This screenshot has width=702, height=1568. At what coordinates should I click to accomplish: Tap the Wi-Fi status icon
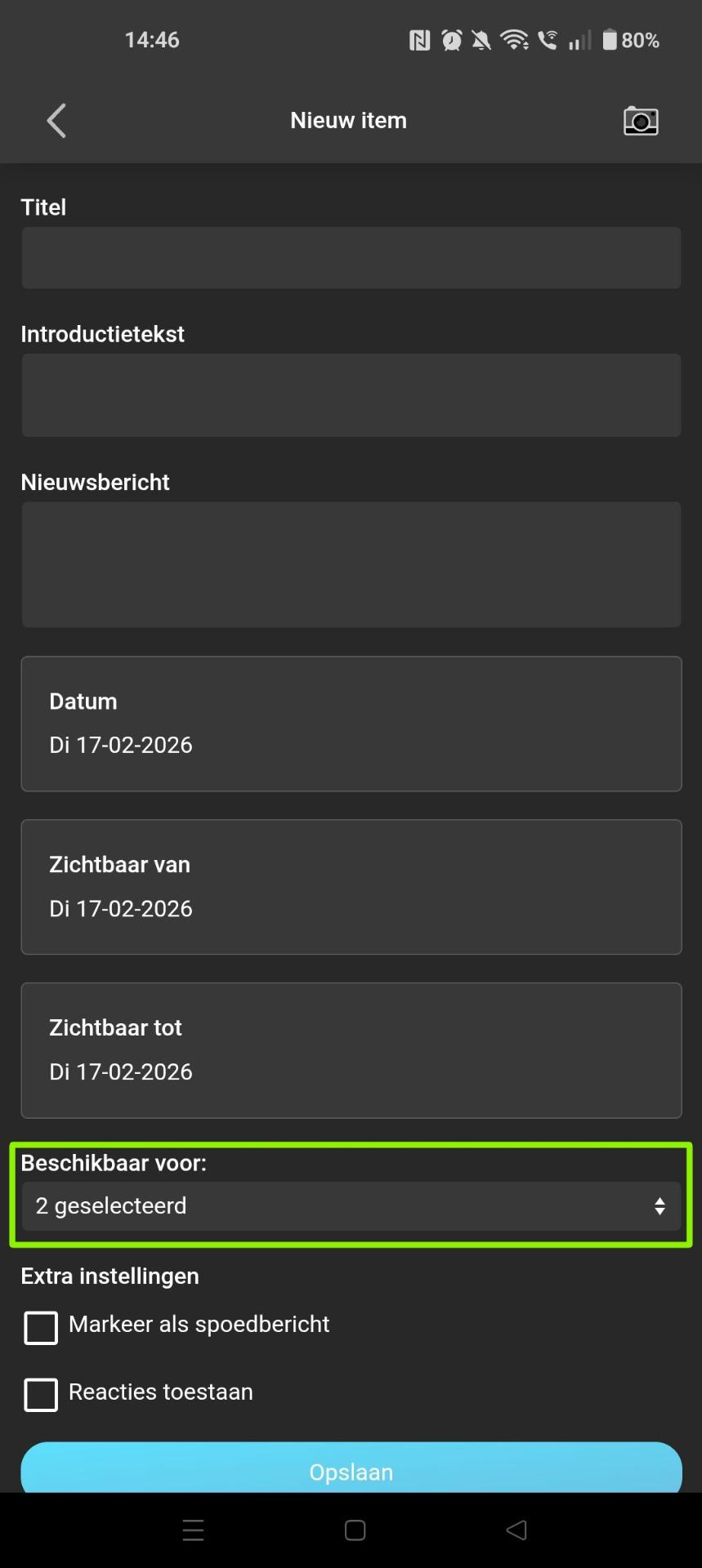click(514, 40)
